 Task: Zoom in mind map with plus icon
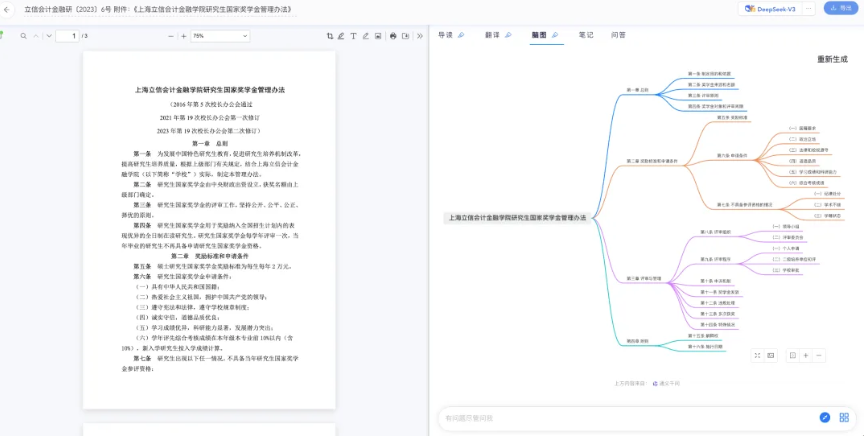coord(807,355)
